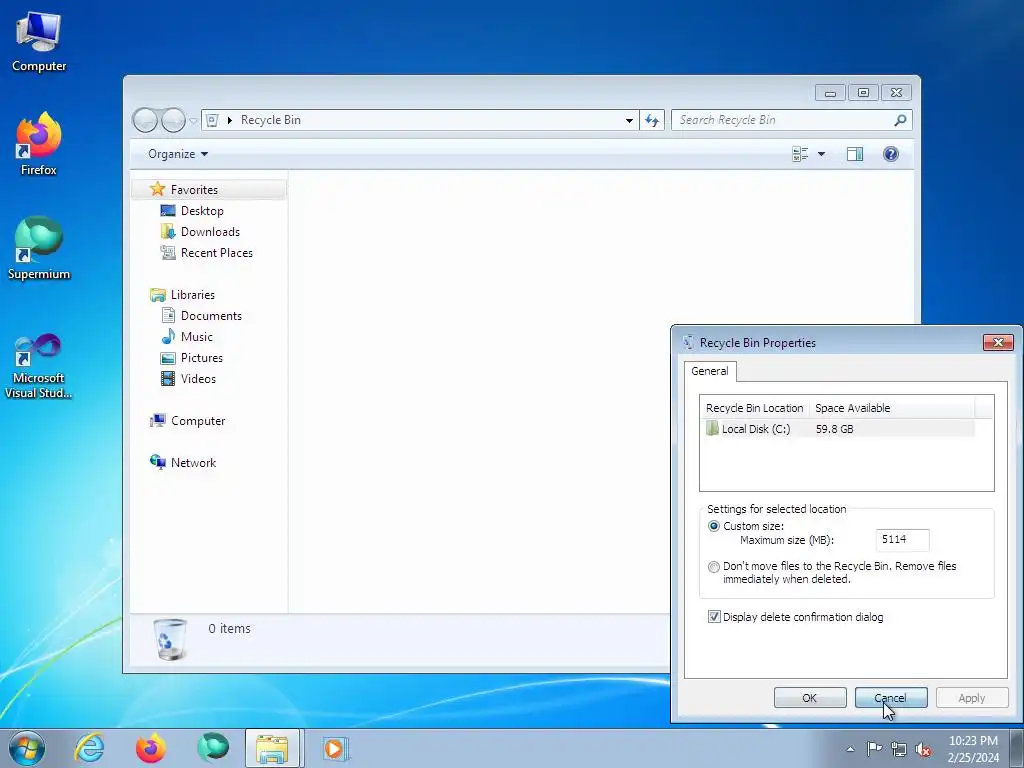Toggle the preview pane button
The height and width of the screenshot is (768, 1024).
click(x=855, y=154)
